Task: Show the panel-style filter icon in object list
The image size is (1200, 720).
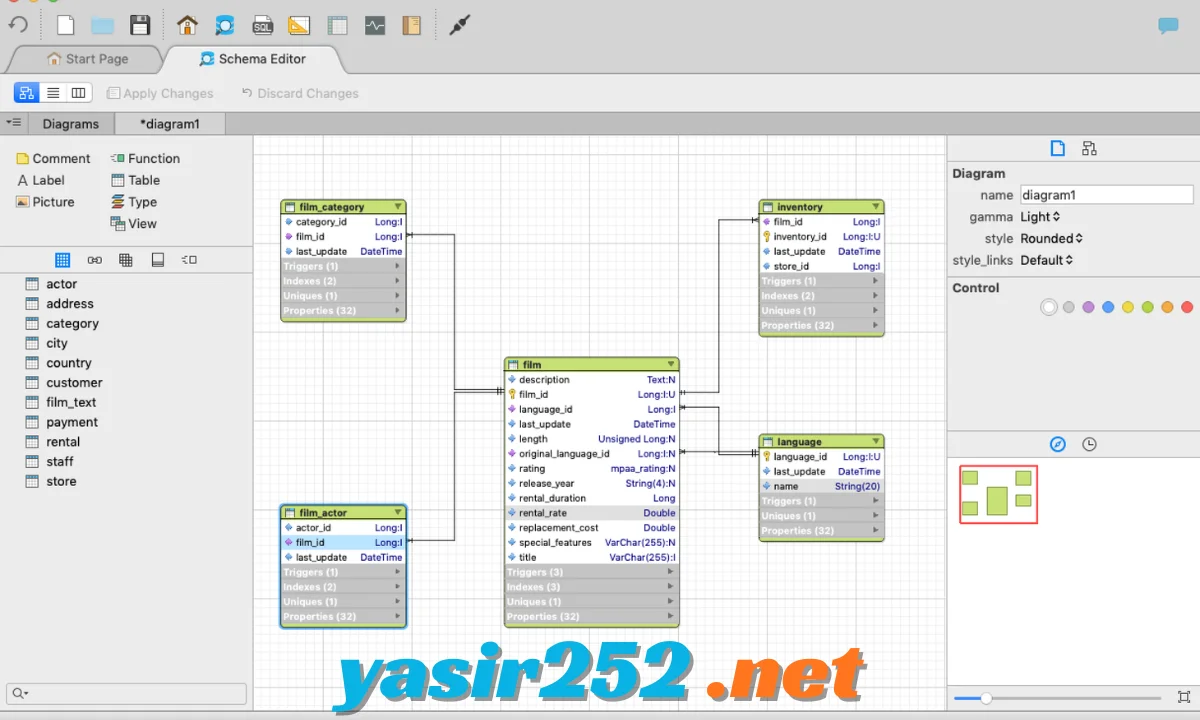Action: click(x=157, y=260)
